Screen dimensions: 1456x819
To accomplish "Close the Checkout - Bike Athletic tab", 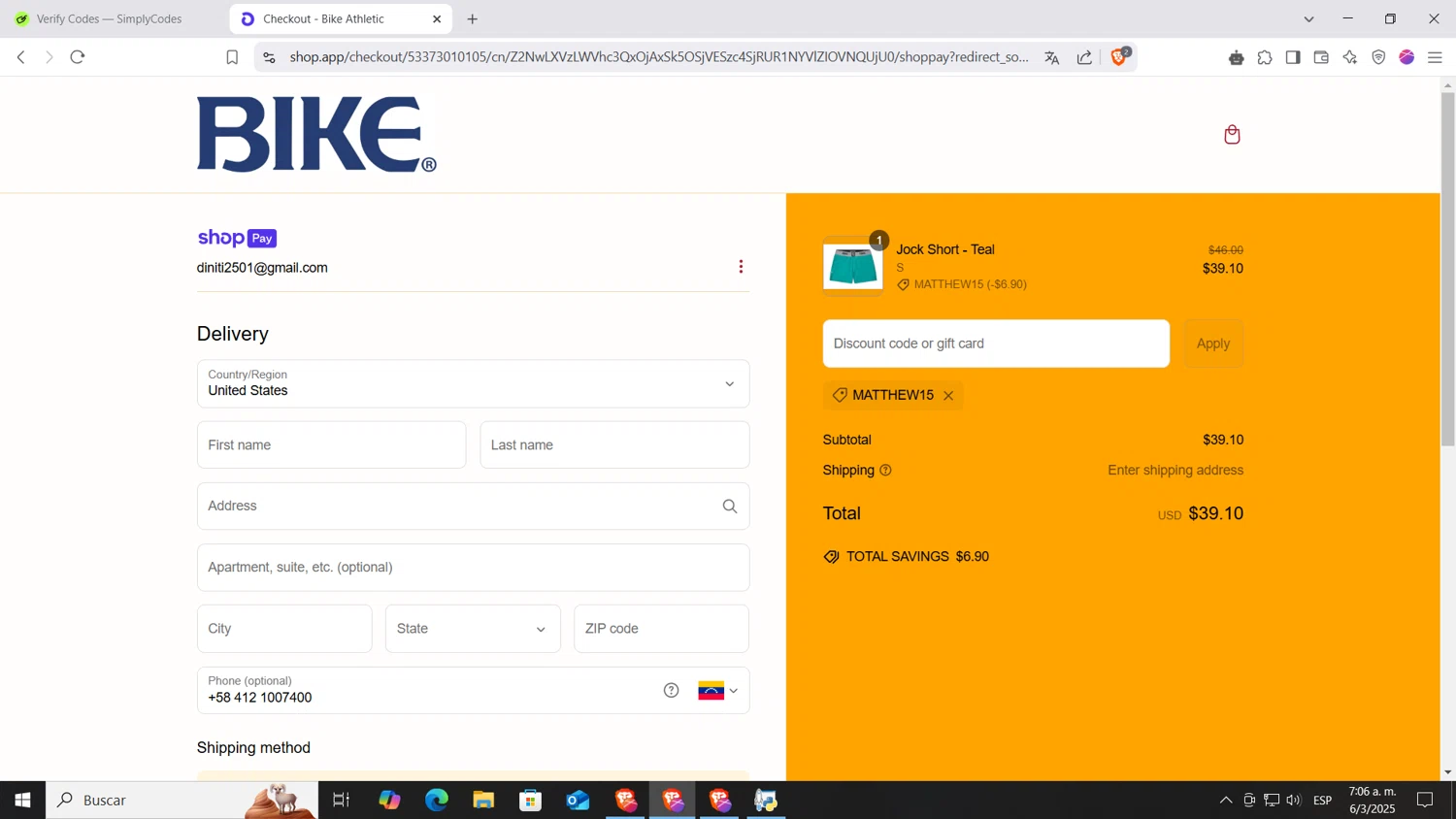I will 437,19.
